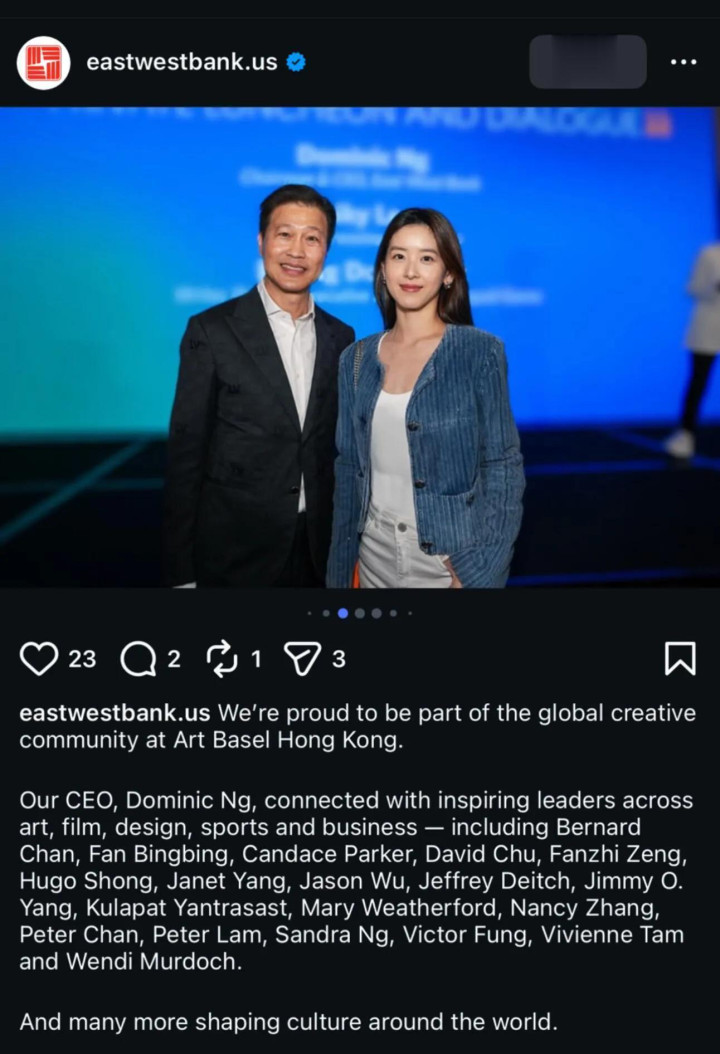This screenshot has width=720, height=1054.
Task: Open comments via speech bubble icon
Action: [x=138, y=659]
